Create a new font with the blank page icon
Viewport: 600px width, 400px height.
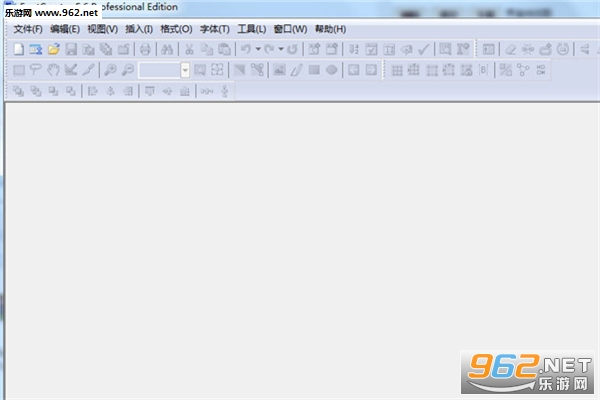coord(18,49)
